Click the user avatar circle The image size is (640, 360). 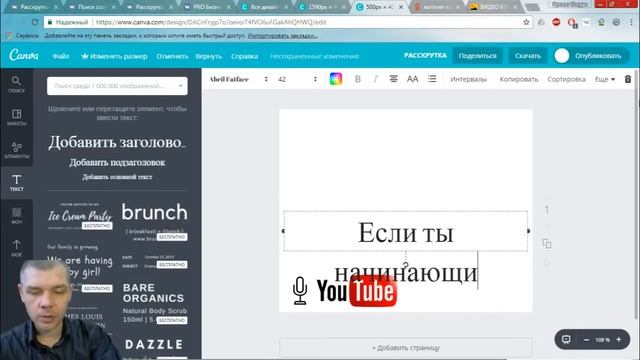click(562, 56)
